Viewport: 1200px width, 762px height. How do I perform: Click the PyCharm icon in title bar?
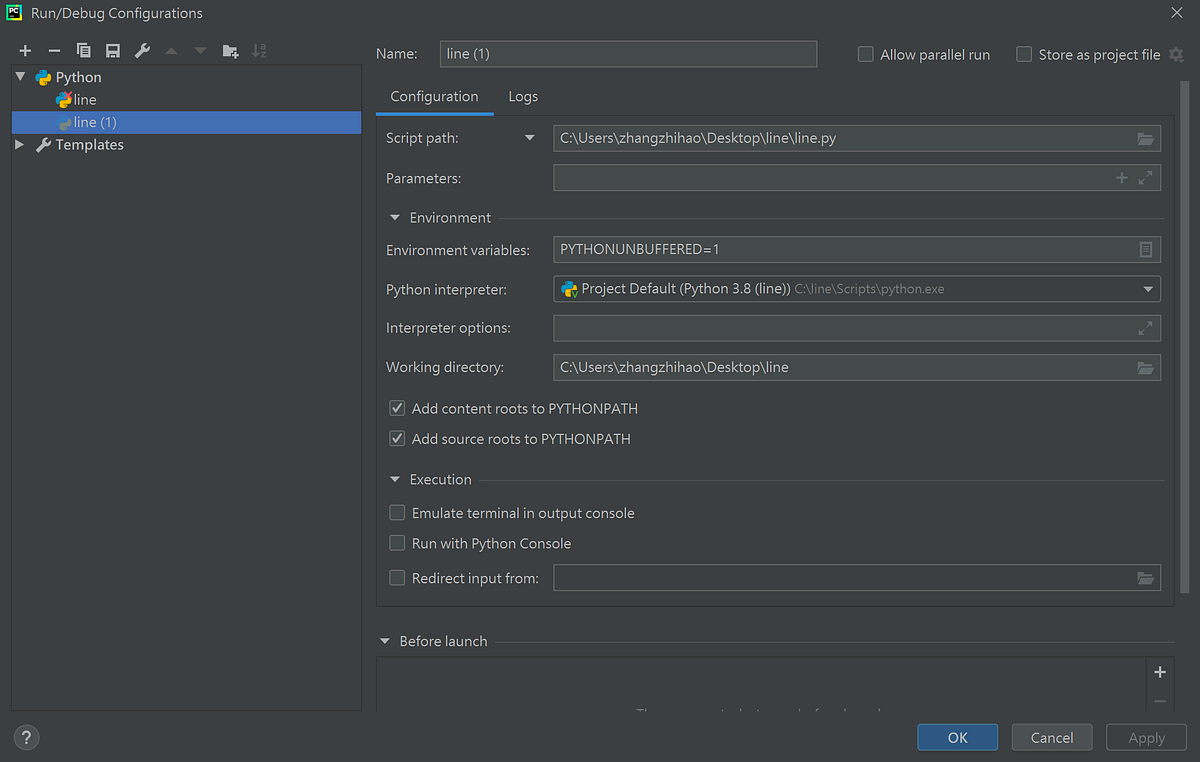(15, 13)
